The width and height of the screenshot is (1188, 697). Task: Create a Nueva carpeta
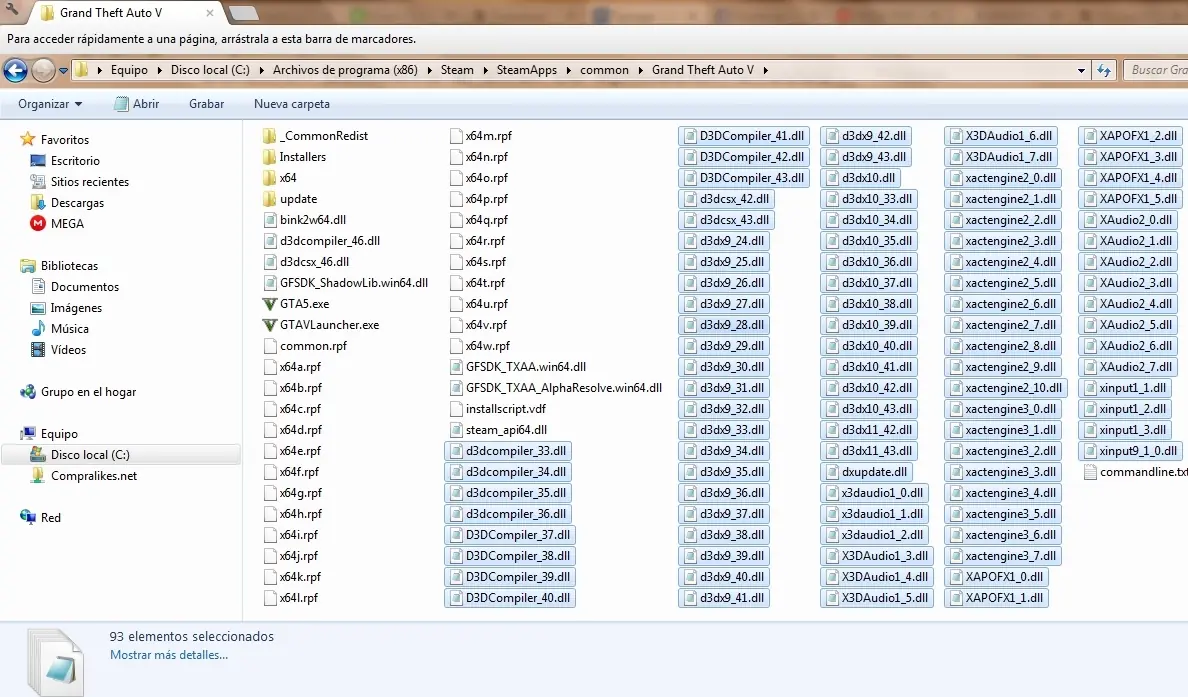tap(292, 104)
